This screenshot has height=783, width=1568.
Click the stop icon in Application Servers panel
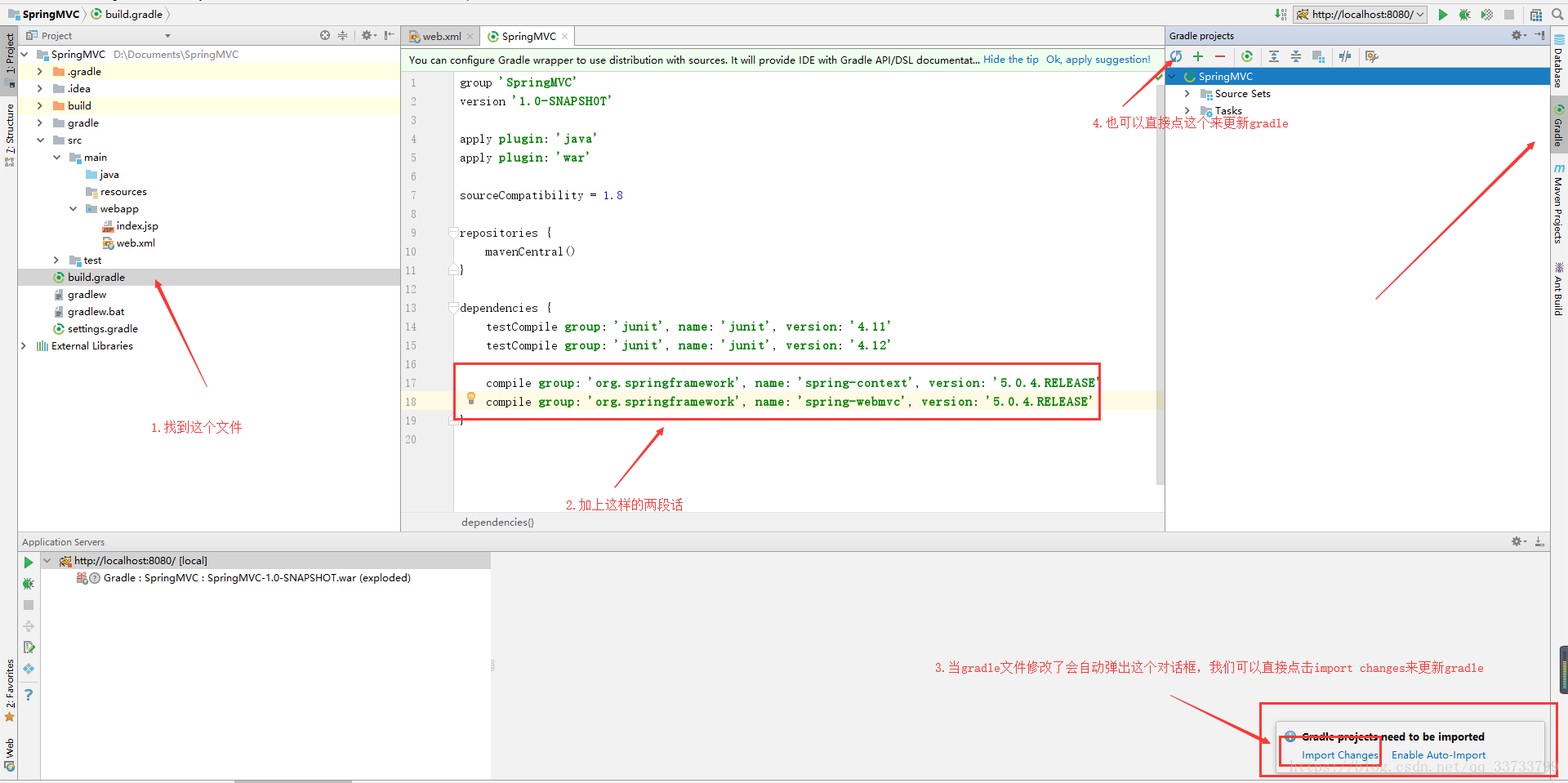pos(29,605)
